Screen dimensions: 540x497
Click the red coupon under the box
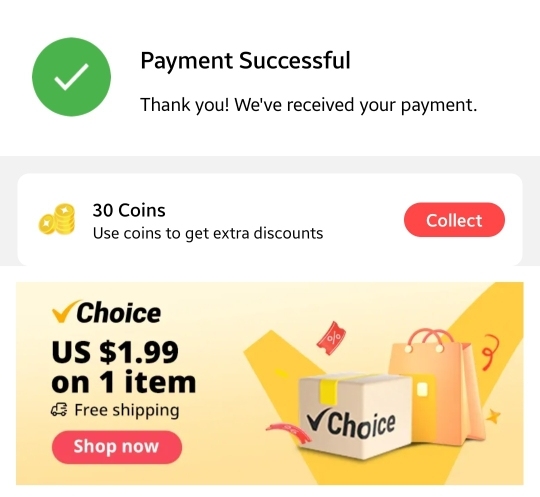tap(289, 432)
